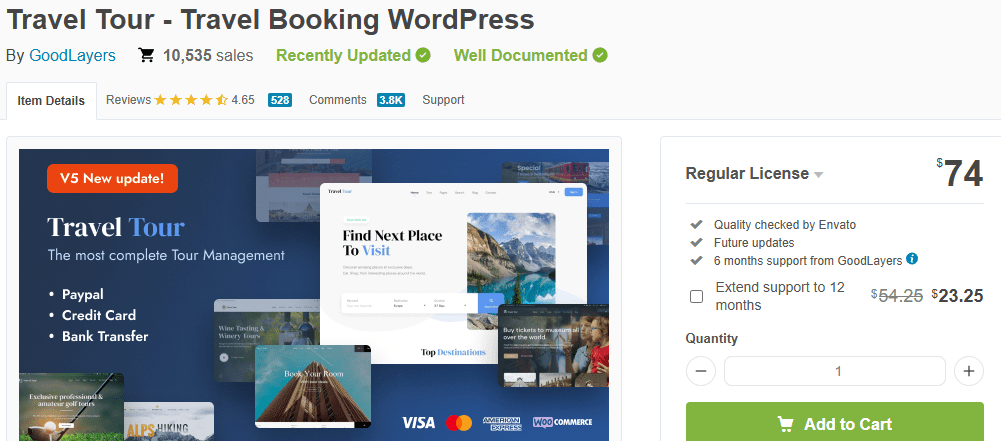Click the $74 license price
This screenshot has height=441, width=1001.
960,174
